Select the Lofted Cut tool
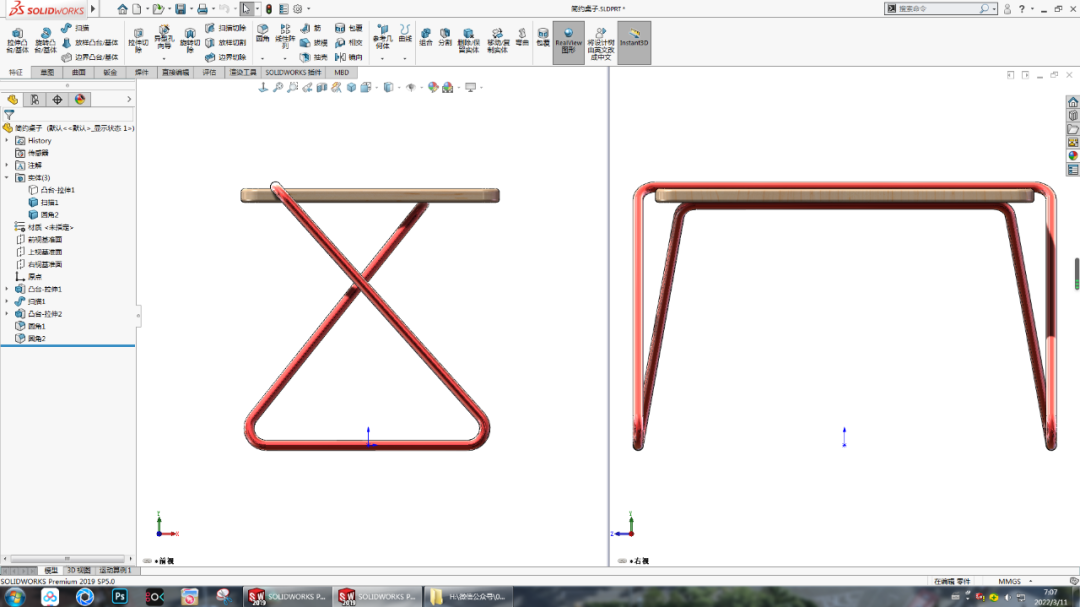Image resolution: width=1080 pixels, height=607 pixels. pyautogui.click(x=226, y=43)
